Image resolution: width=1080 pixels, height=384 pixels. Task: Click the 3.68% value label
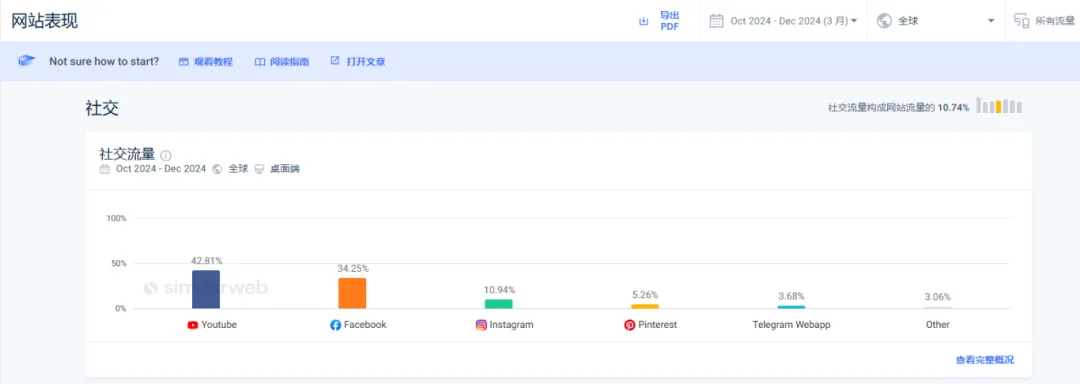[791, 296]
